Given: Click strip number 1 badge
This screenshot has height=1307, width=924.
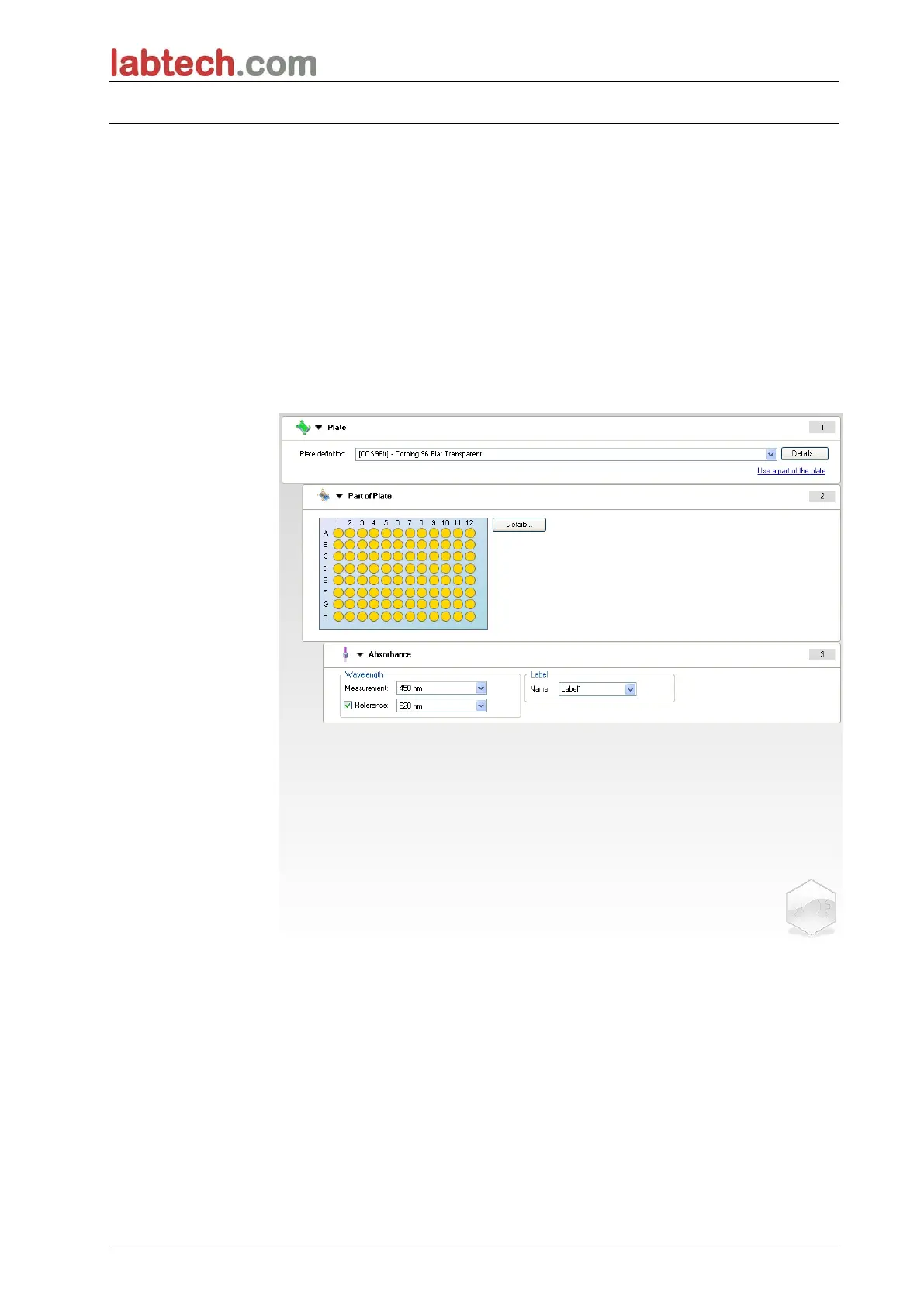Looking at the screenshot, I should 822,428.
